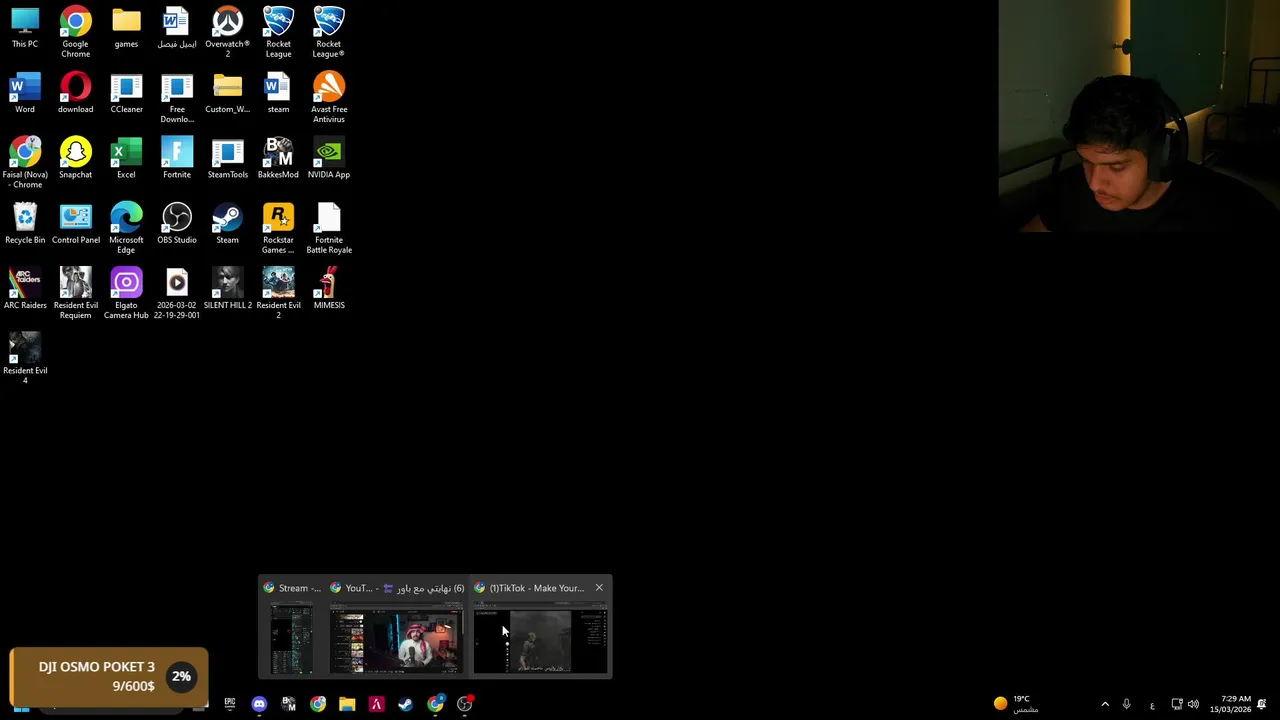The width and height of the screenshot is (1280, 720).
Task: Select the Overwatch 2 shortcut
Action: 227,32
